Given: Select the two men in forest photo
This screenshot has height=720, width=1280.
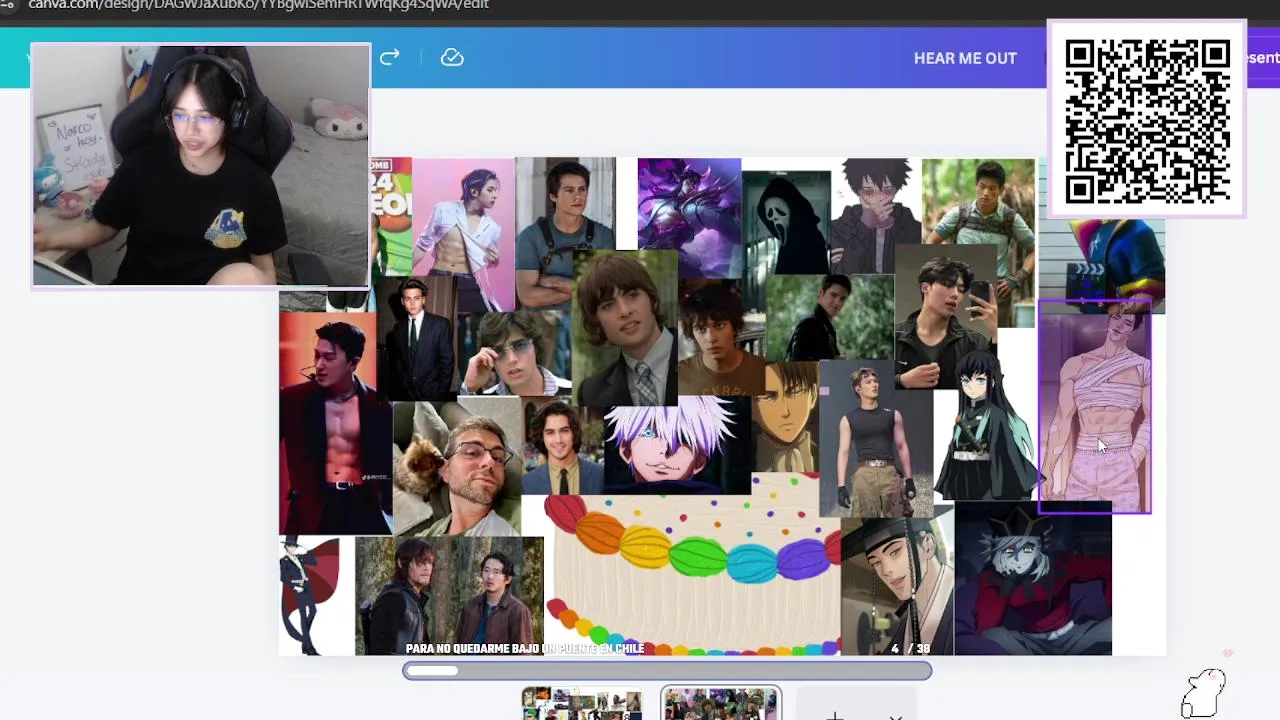Looking at the screenshot, I should click(x=449, y=596).
